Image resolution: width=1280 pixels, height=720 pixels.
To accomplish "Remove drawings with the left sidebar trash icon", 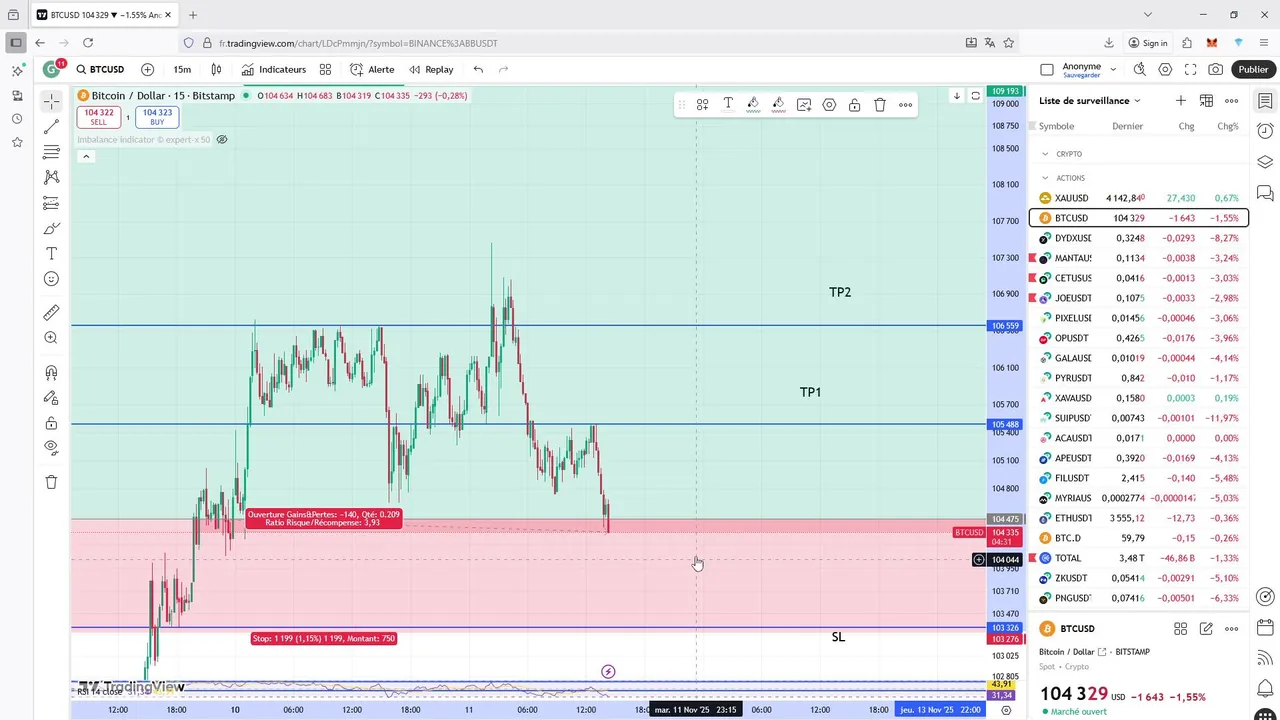I will coord(51,482).
